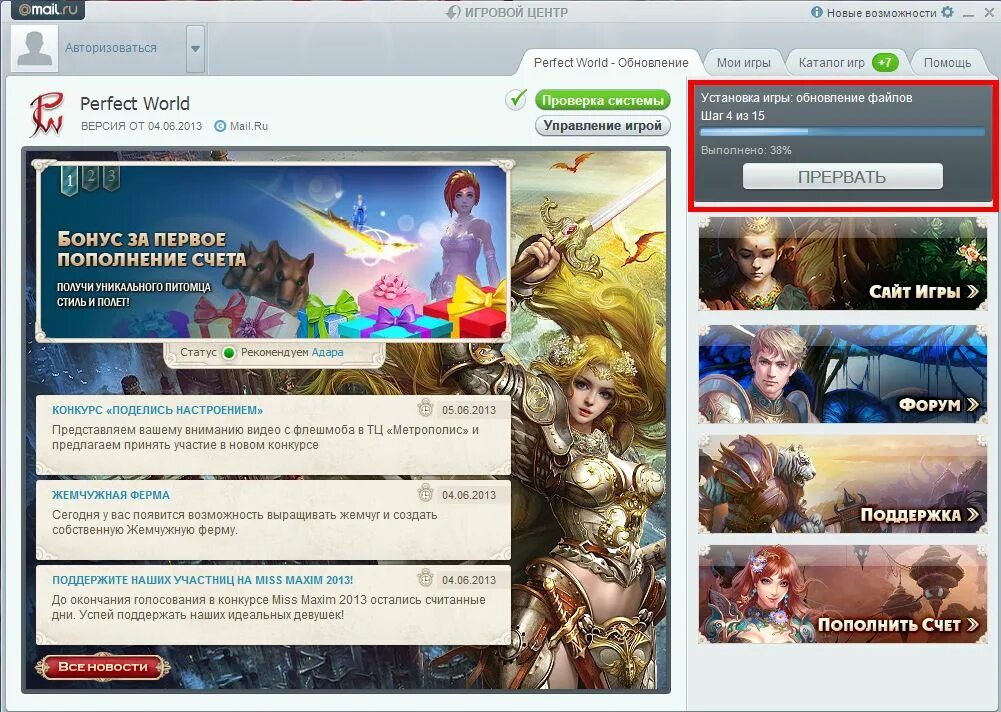This screenshot has height=712, width=1001.
Task: Open the Miss Maxim 2013 news headline
Action: click(202, 580)
